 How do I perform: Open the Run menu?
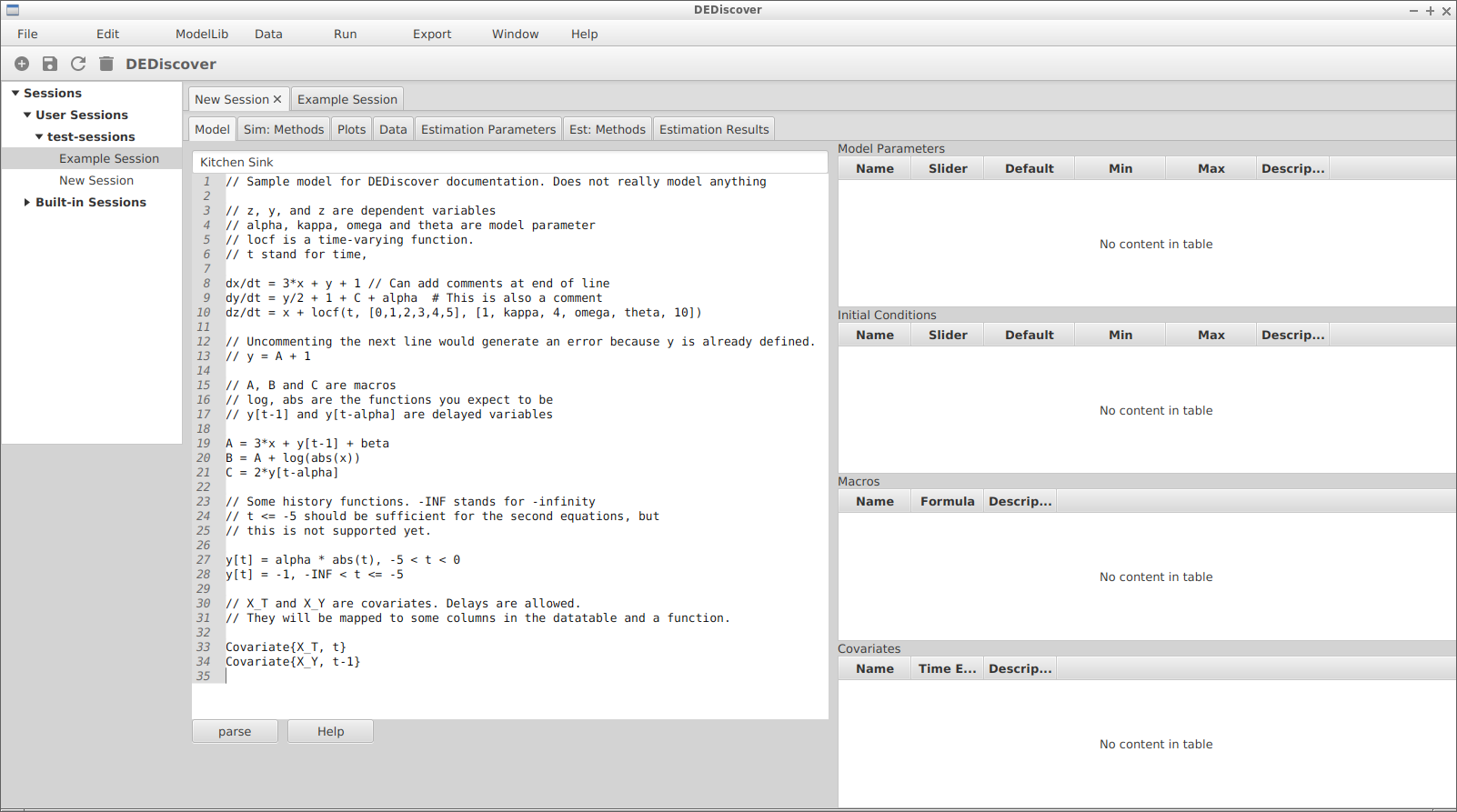tap(345, 34)
